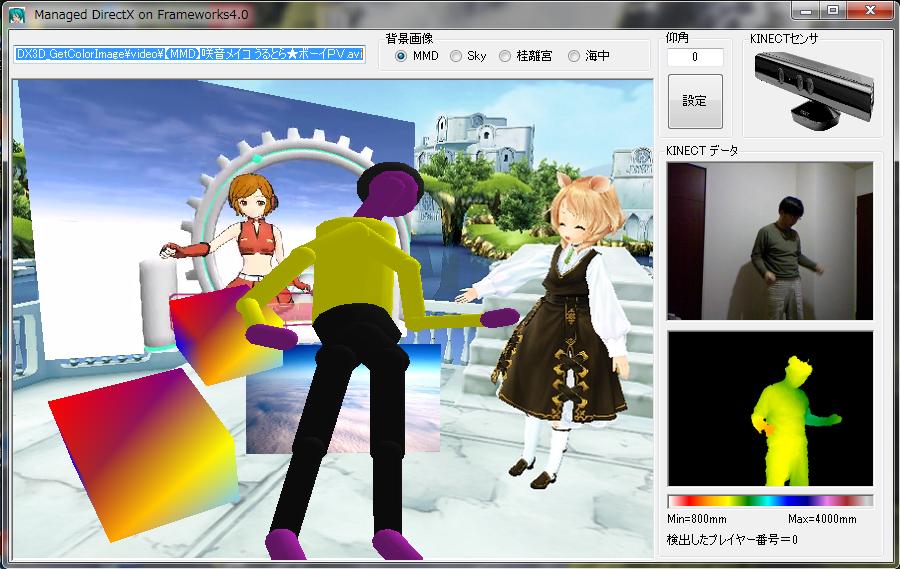Click the 仰角 label

677,37
